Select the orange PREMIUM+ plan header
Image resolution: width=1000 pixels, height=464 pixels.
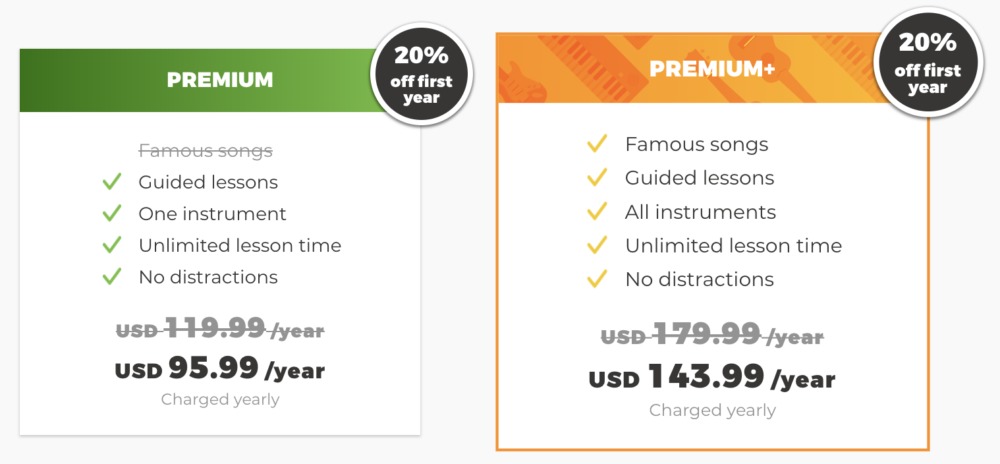tap(712, 68)
